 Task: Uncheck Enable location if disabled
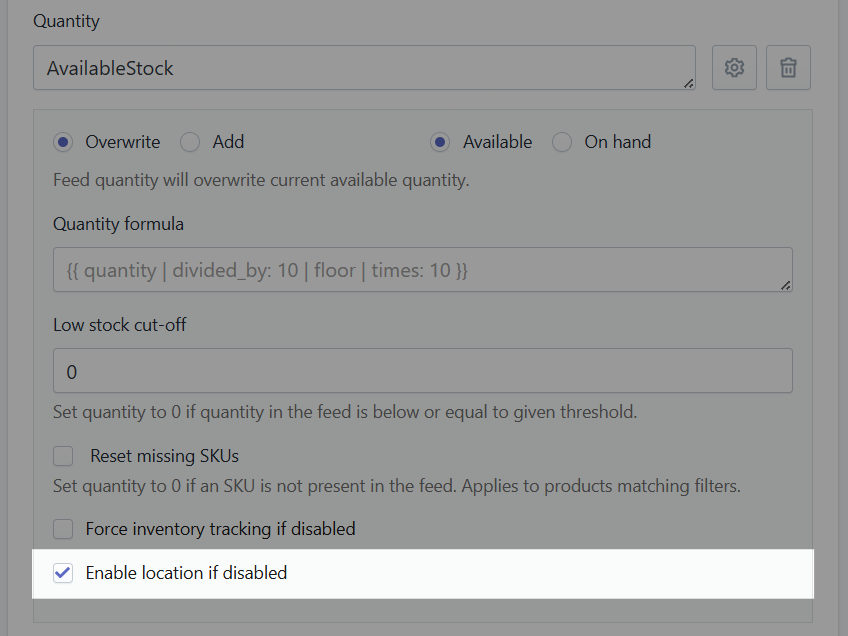click(63, 573)
